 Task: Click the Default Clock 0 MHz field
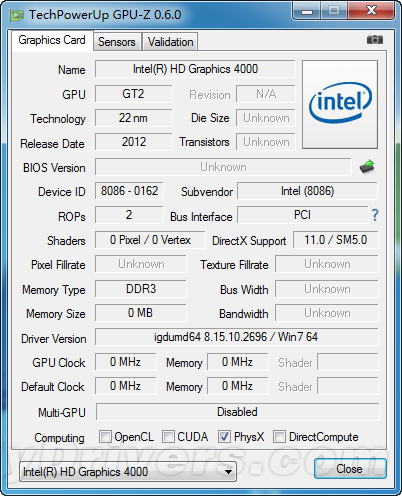[126, 386]
